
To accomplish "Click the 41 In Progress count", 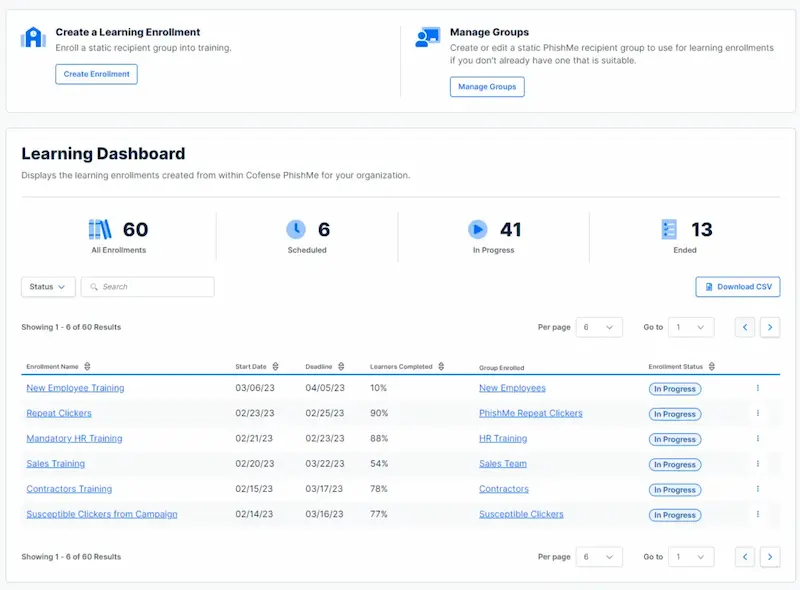I will [511, 230].
